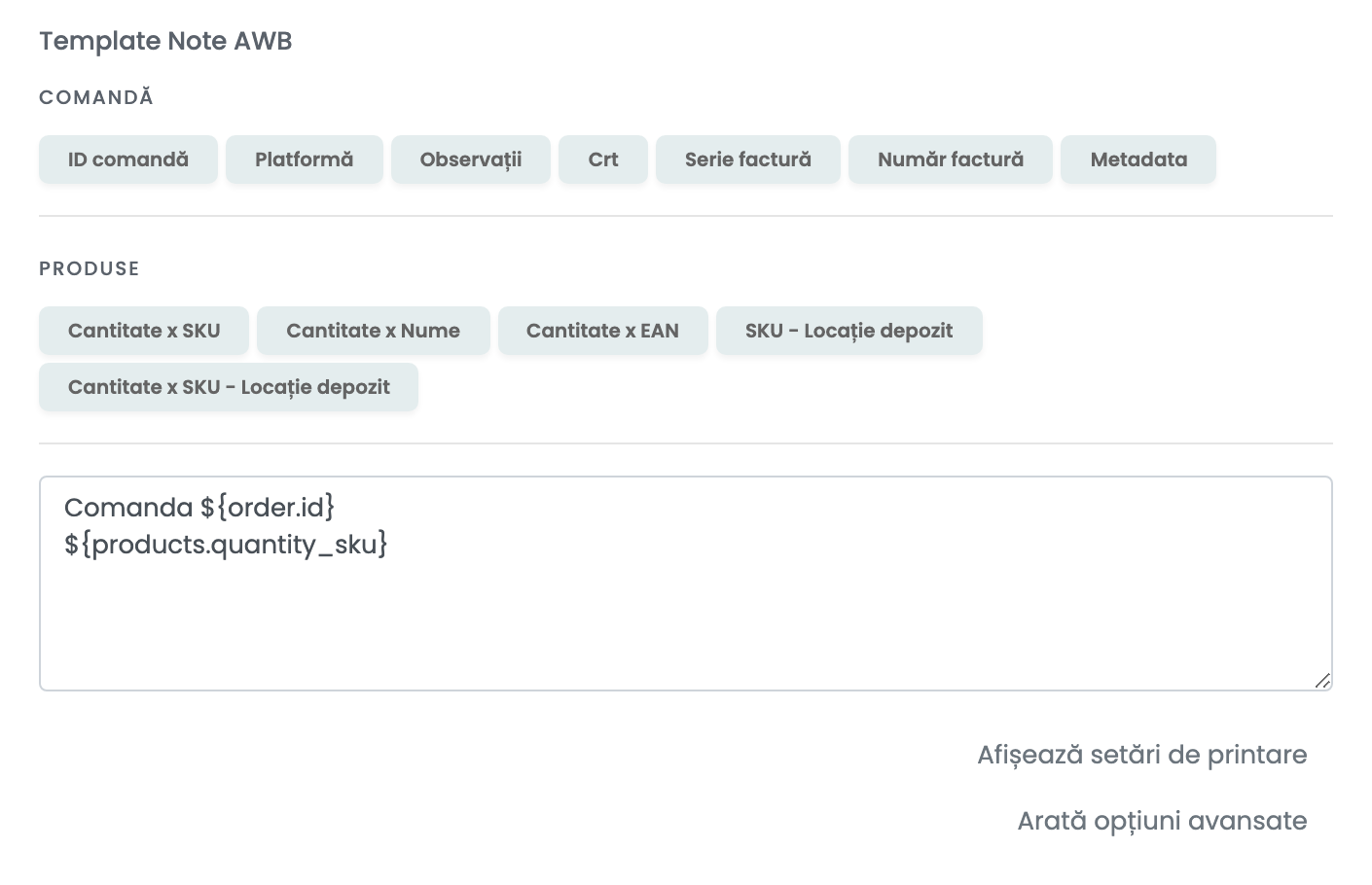
Task: Insert the Metadata placeholder
Action: coord(1138,159)
